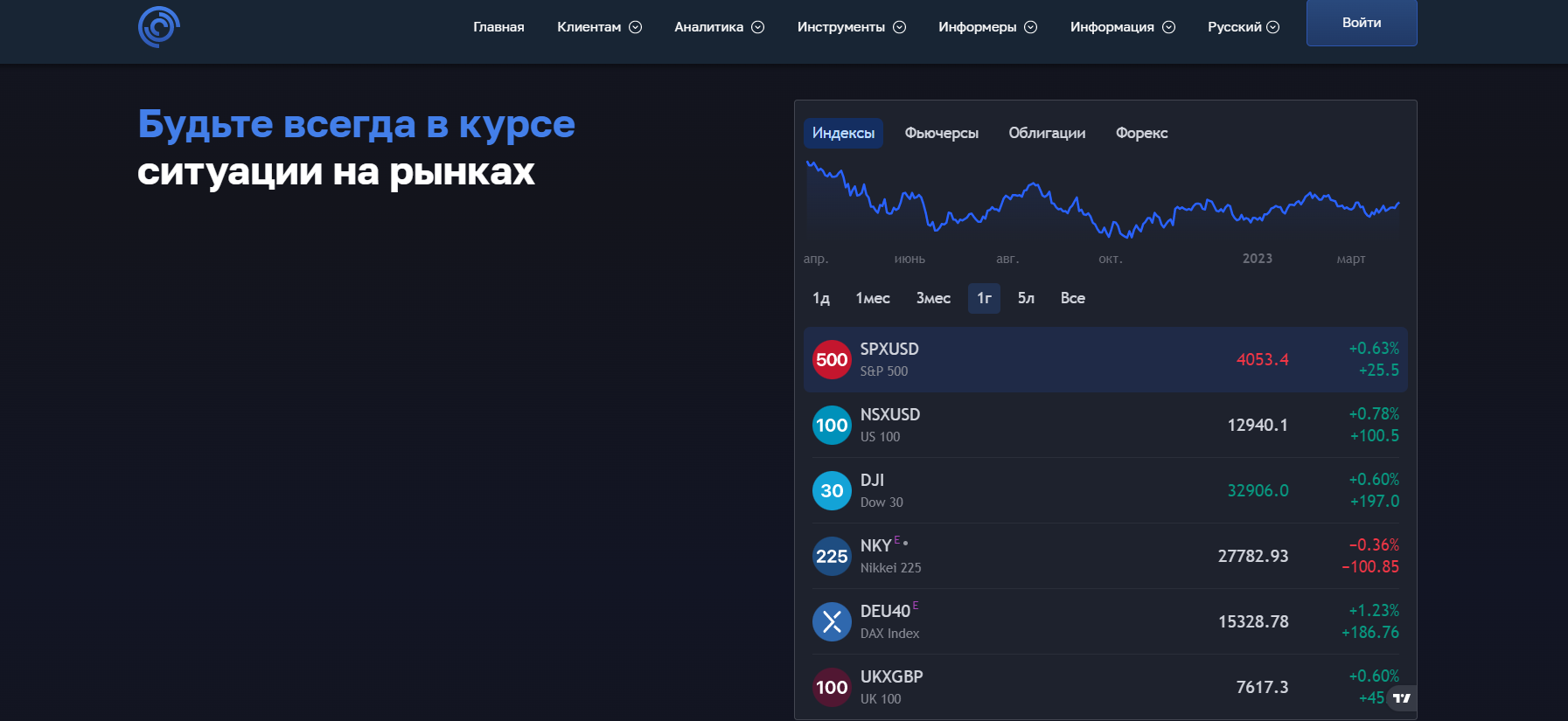Click the NSXUSD US 100 badge icon
The width and height of the screenshot is (1568, 721).
(832, 425)
